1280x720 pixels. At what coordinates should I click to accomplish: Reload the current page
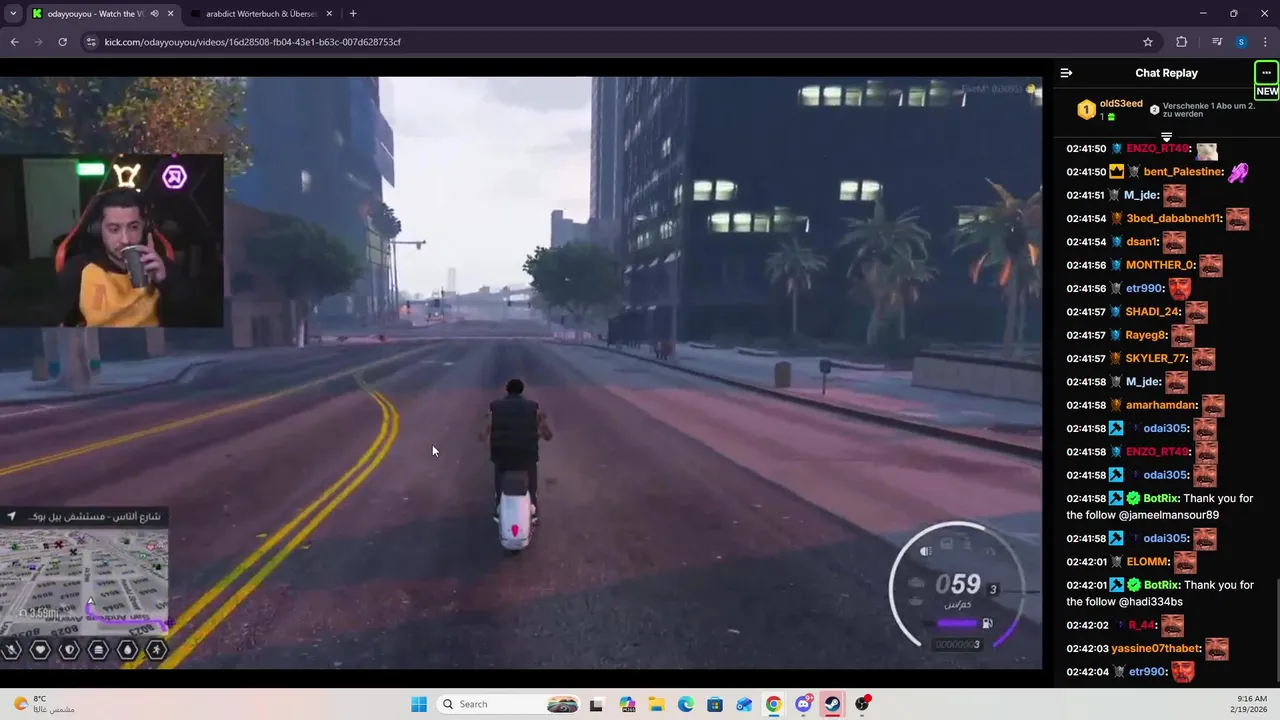point(62,42)
